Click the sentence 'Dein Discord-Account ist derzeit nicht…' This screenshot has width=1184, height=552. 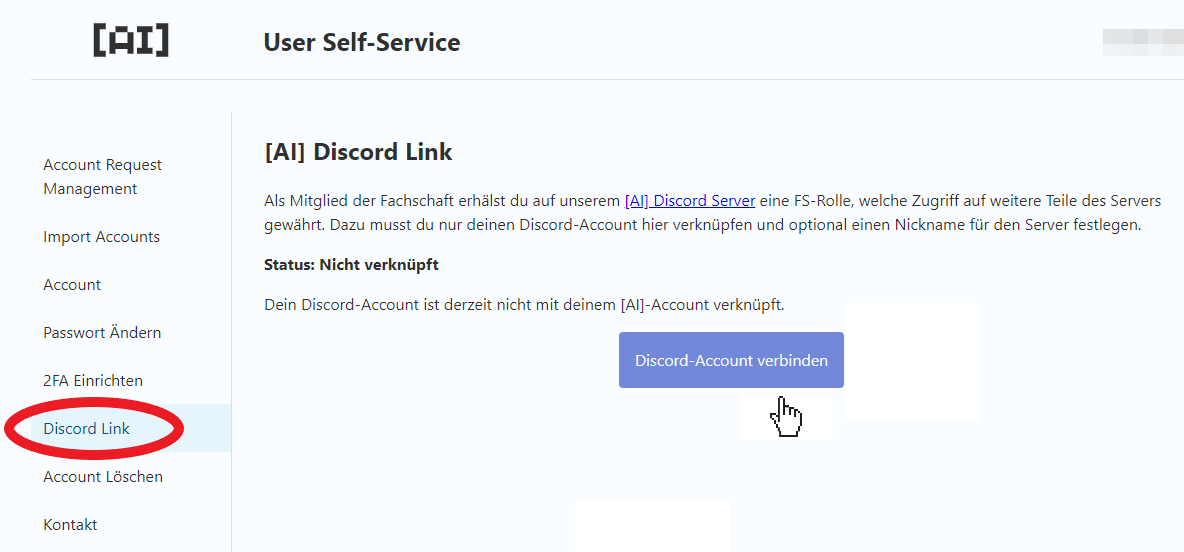tap(525, 305)
